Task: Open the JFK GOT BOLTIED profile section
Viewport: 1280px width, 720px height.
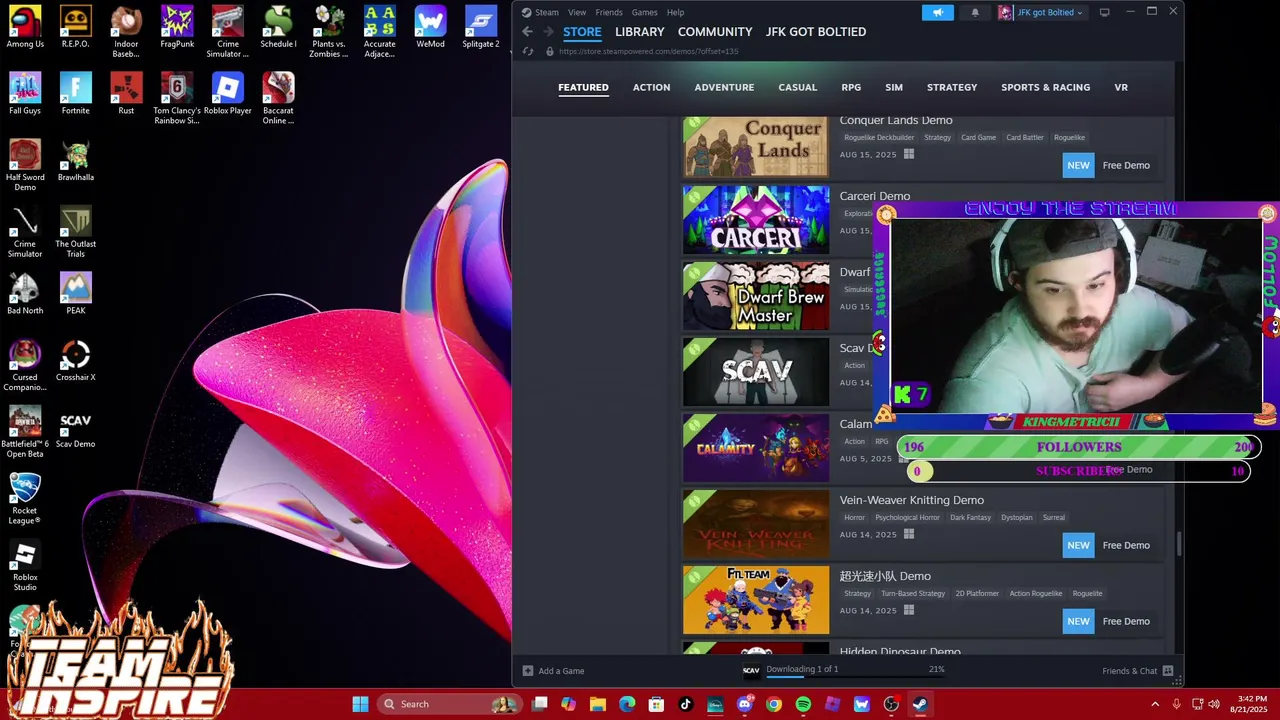Action: [816, 32]
